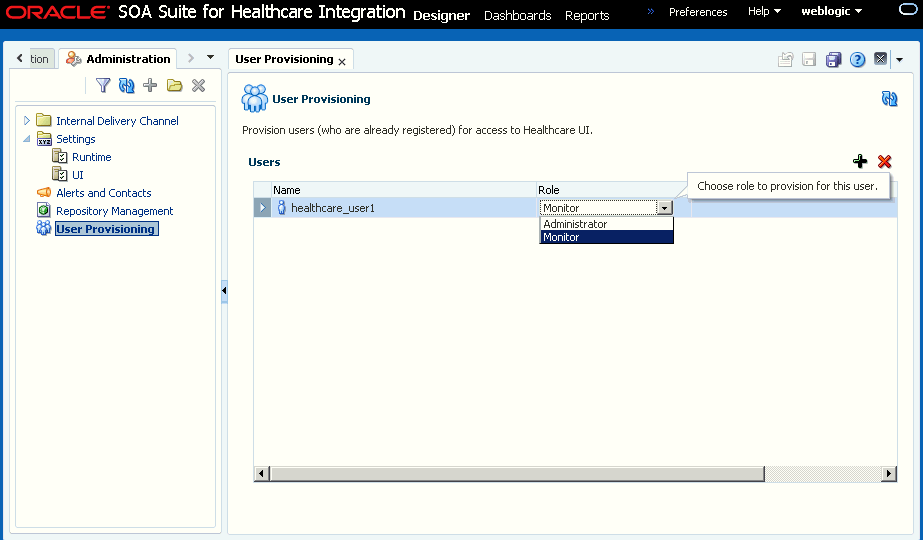
Task: Open Runtime settings item
Action: tap(91, 157)
